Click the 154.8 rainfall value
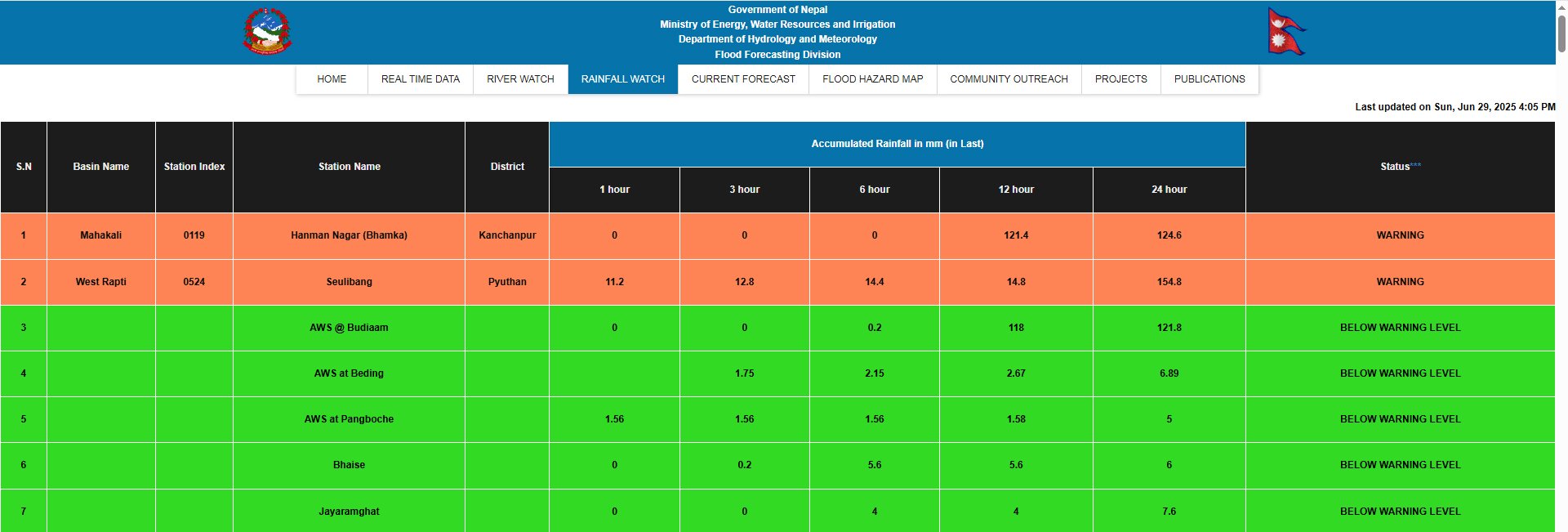This screenshot has width=1568, height=532. (1169, 282)
